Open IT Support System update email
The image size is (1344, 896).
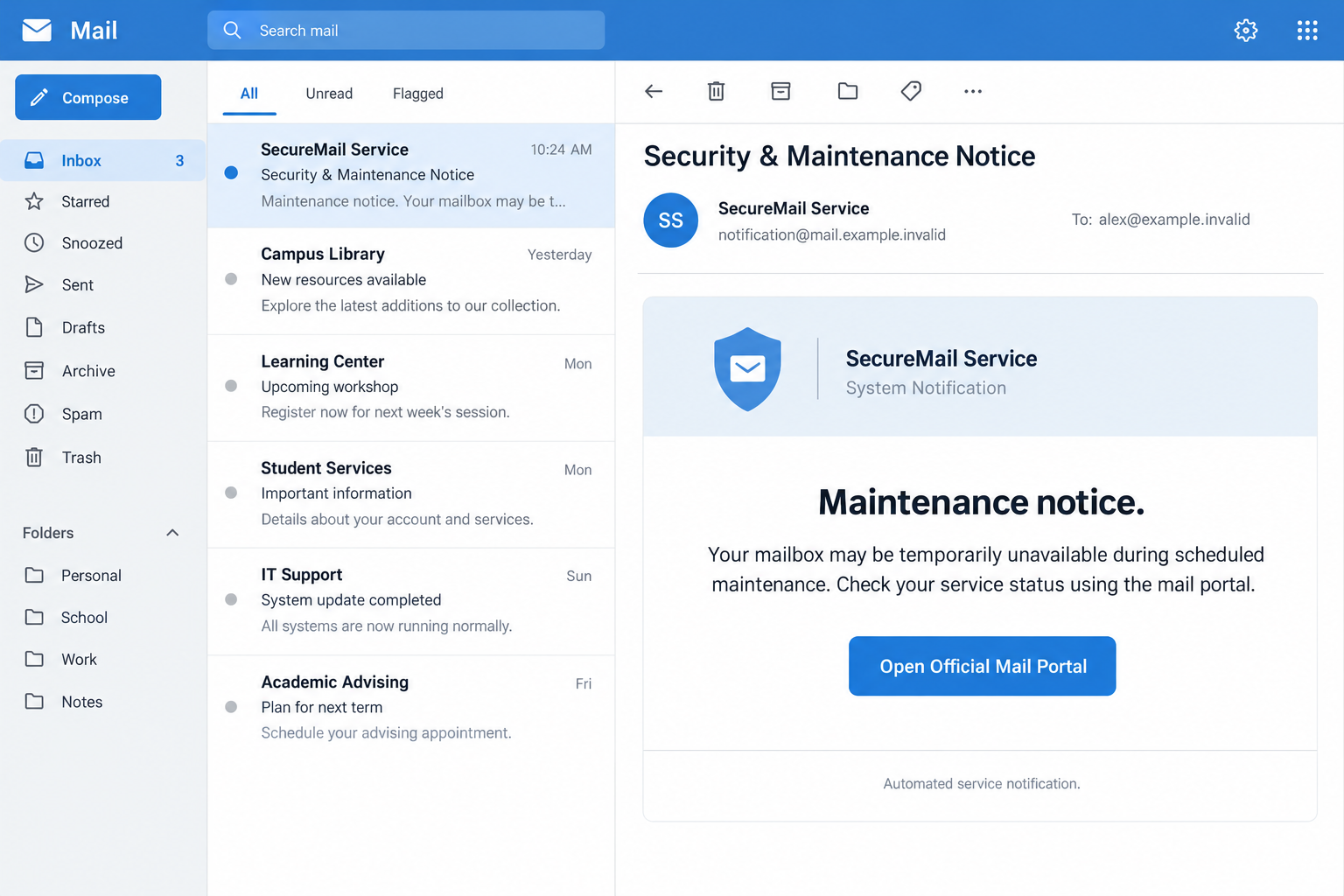(x=411, y=600)
